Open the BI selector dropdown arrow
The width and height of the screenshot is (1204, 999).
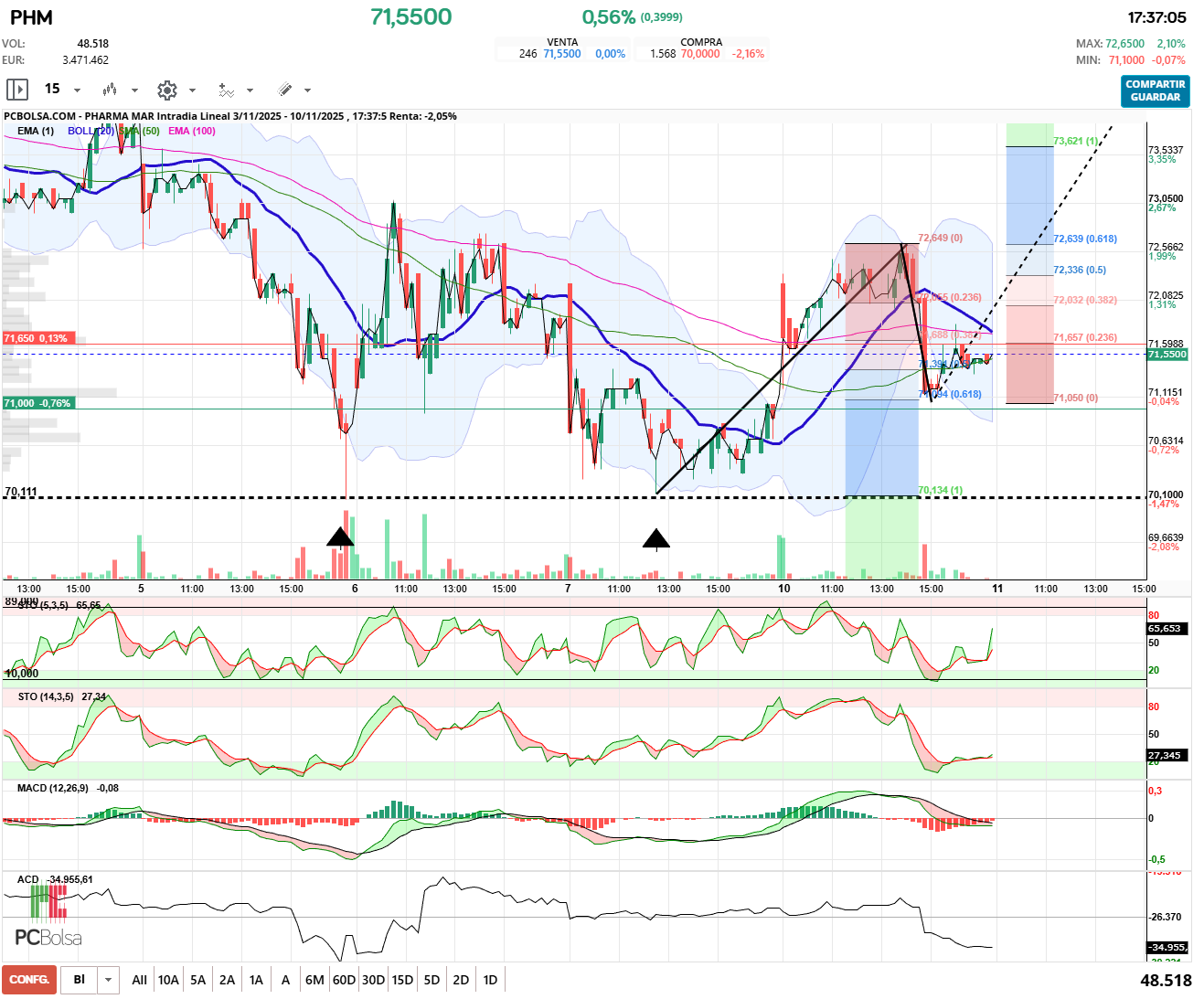point(109,980)
